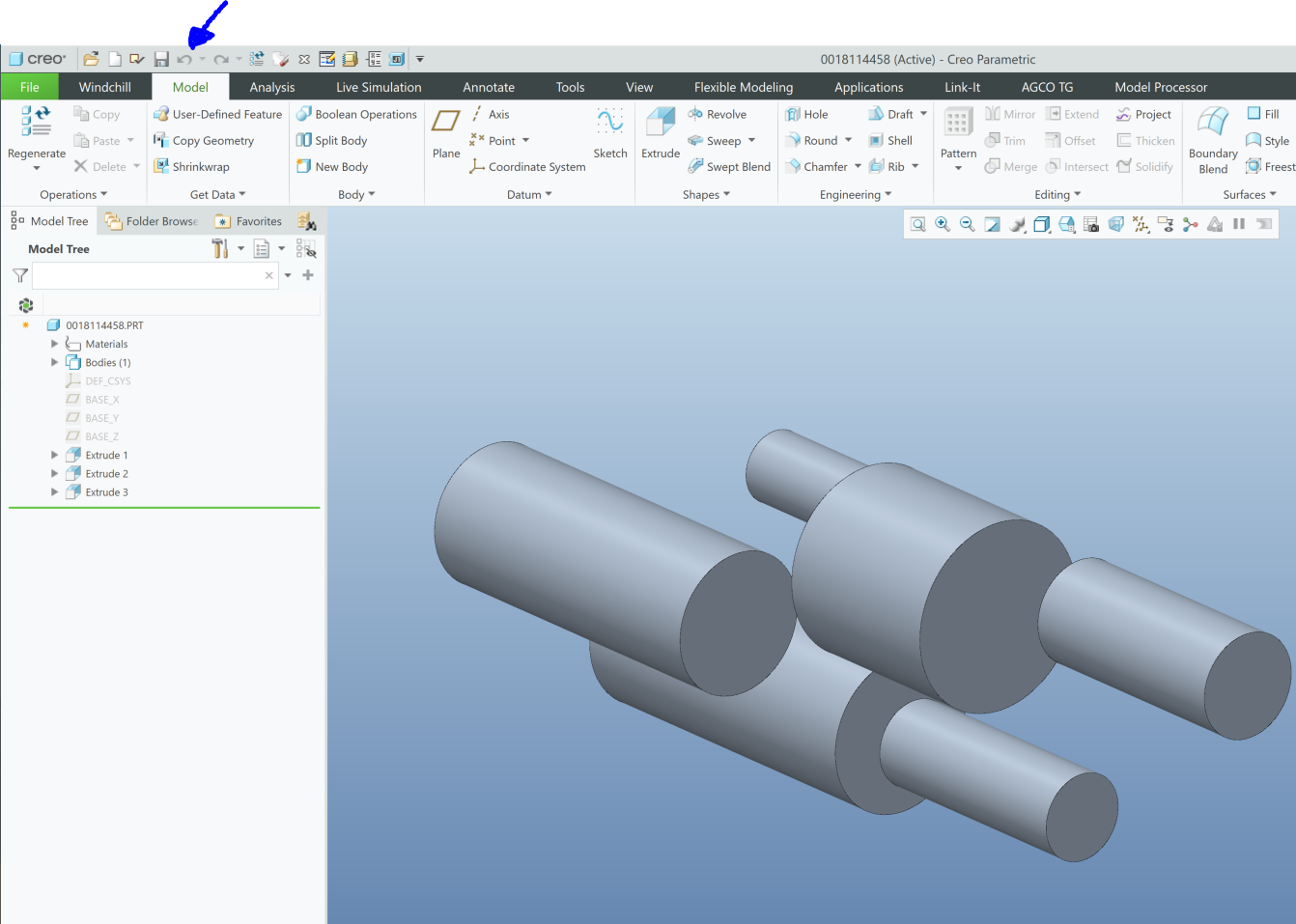
Task: Click the Undo icon in quick access toolbar
Action: (x=183, y=60)
